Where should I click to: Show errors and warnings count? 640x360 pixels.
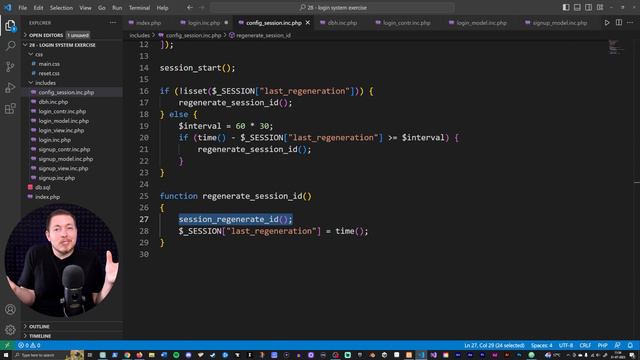coord(29,345)
